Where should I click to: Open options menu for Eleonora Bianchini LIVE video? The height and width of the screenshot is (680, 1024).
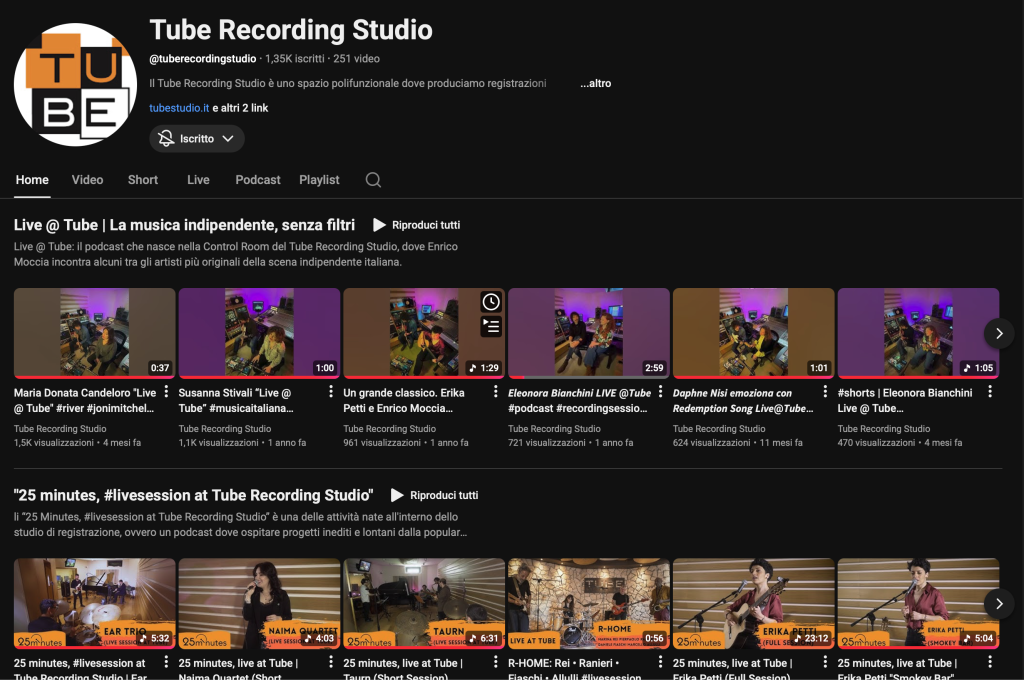[x=660, y=391]
